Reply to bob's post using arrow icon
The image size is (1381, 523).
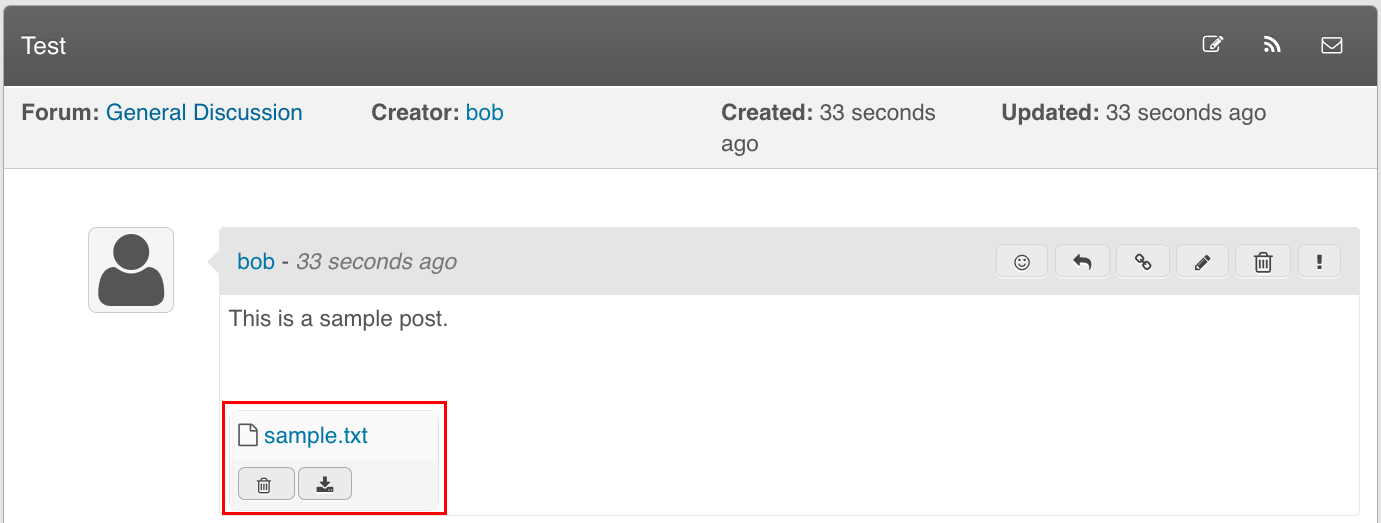tap(1082, 262)
